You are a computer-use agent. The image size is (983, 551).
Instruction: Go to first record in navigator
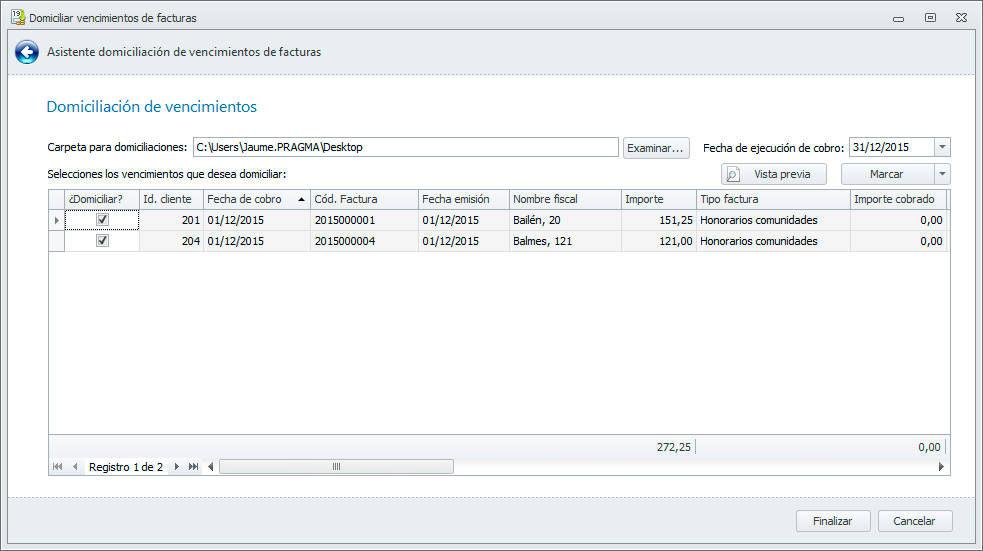[57, 467]
